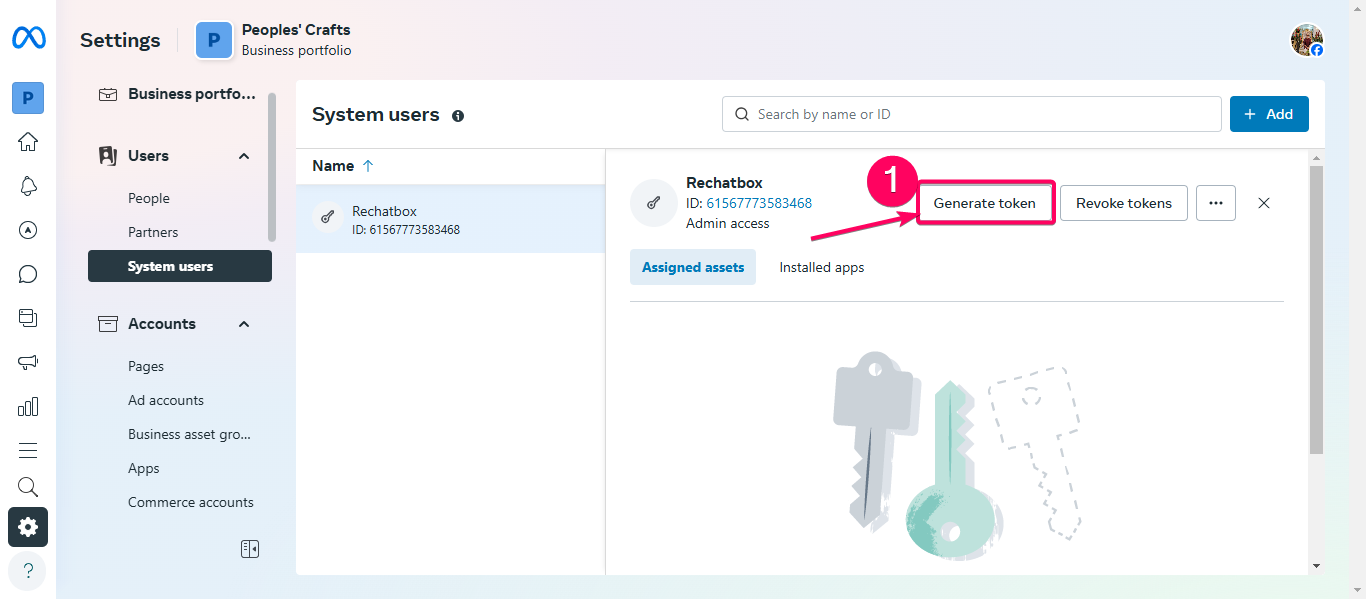1366x599 pixels.
Task: Open People in sidebar
Action: [149, 198]
